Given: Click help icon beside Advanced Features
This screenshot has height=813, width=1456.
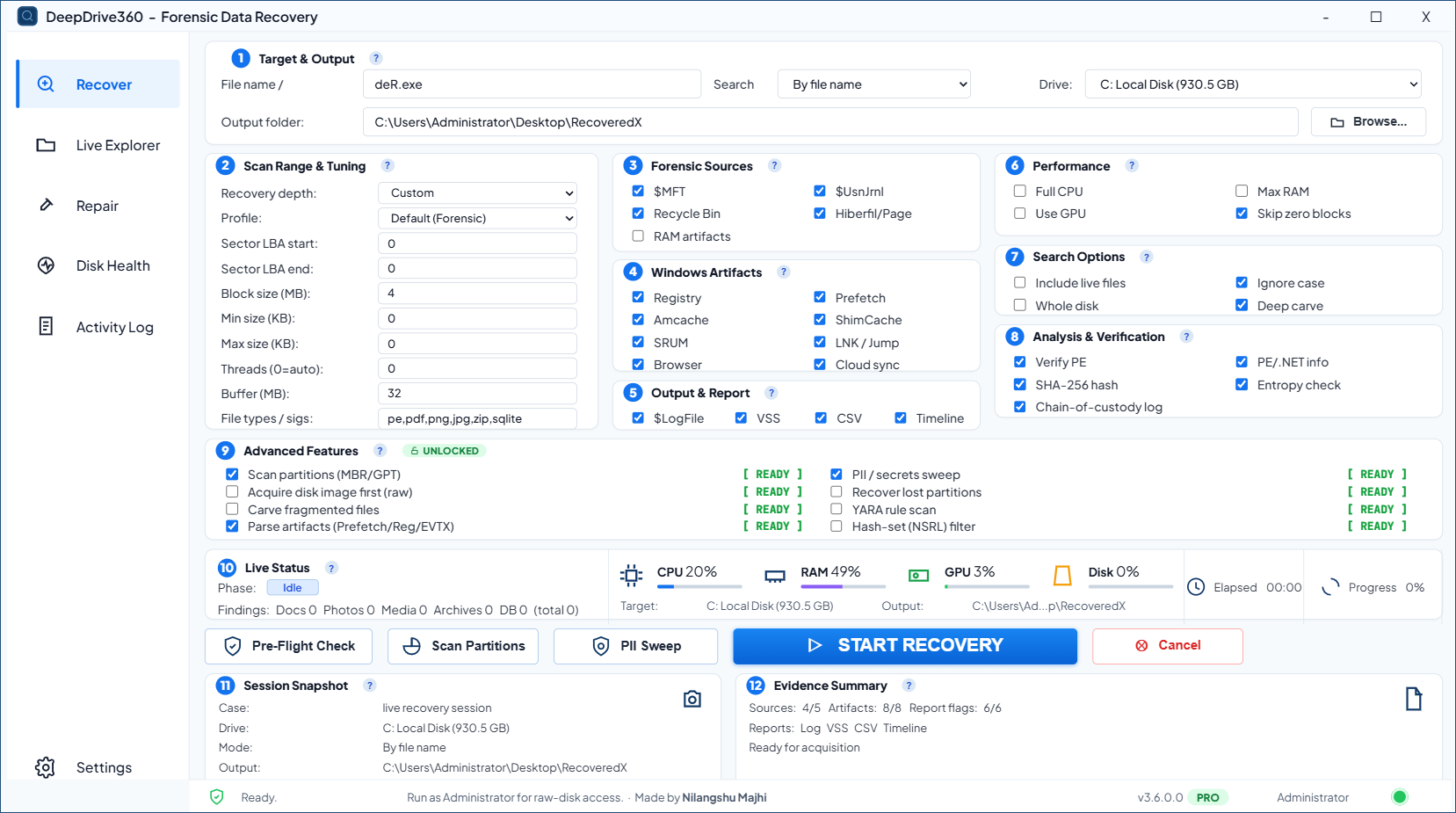Looking at the screenshot, I should pos(380,451).
